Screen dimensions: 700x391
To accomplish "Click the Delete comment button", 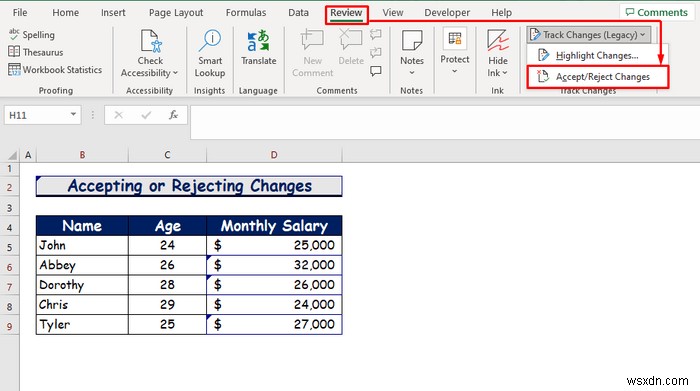I will pos(351,48).
